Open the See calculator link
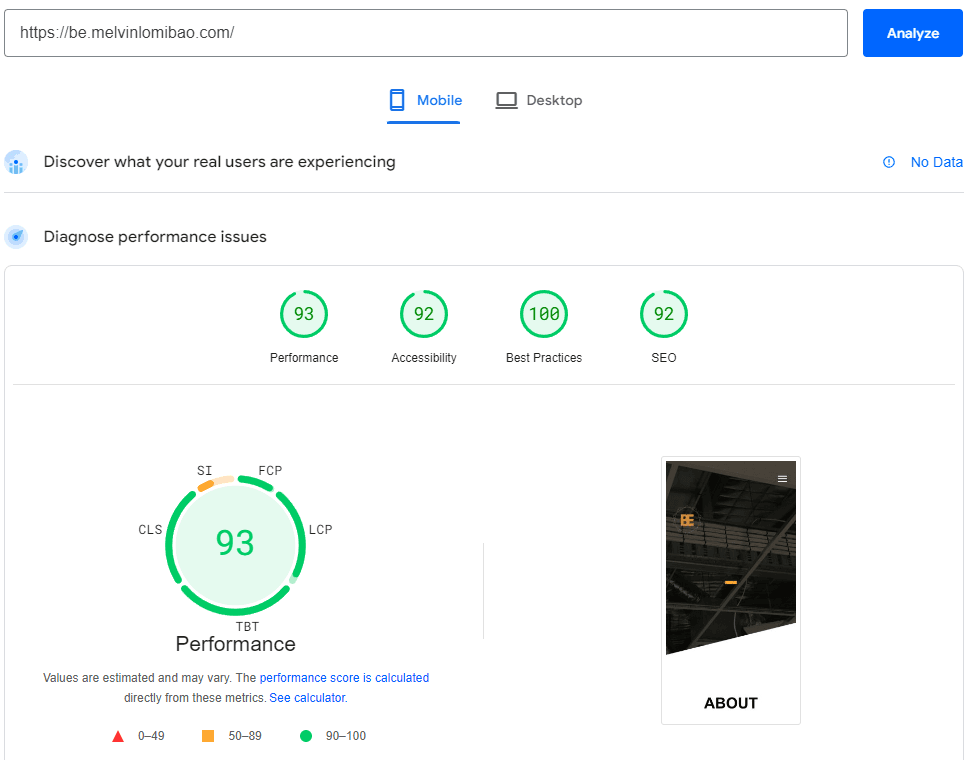Image resolution: width=972 pixels, height=760 pixels. click(307, 697)
